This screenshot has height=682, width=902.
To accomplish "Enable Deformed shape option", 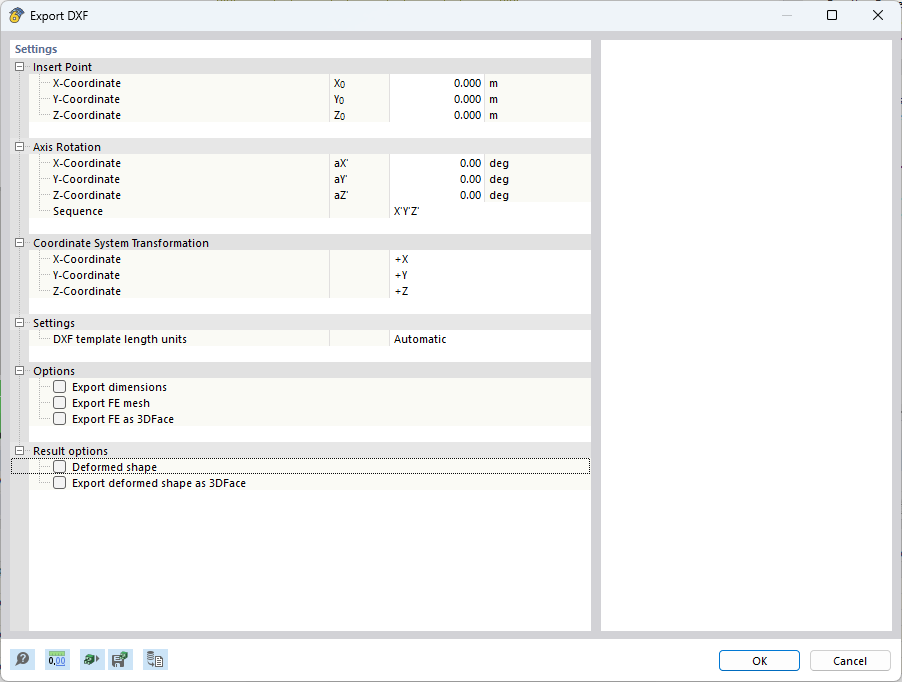I will click(59, 466).
